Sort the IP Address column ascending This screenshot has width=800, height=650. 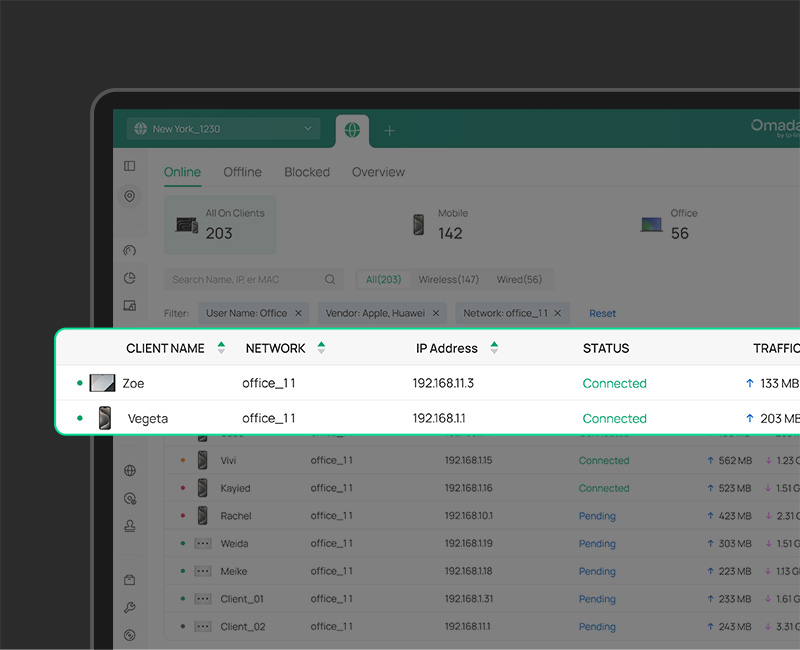(496, 344)
